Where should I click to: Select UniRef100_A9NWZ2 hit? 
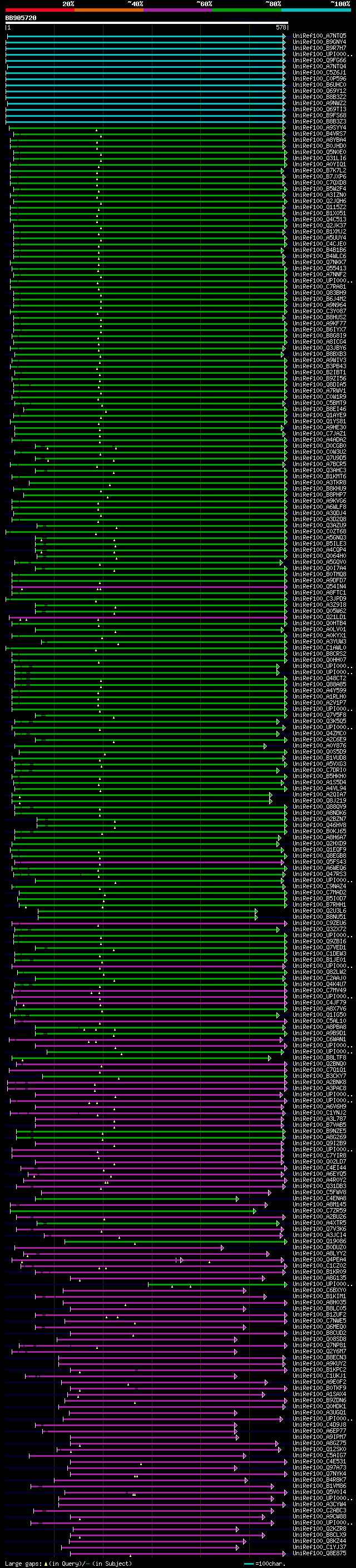point(319,103)
